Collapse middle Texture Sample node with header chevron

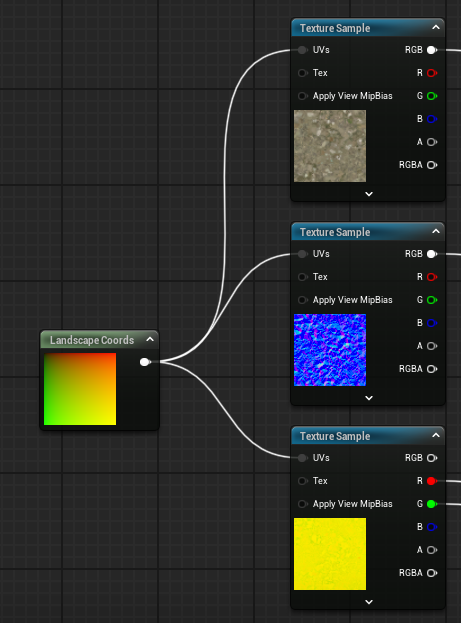point(436,231)
